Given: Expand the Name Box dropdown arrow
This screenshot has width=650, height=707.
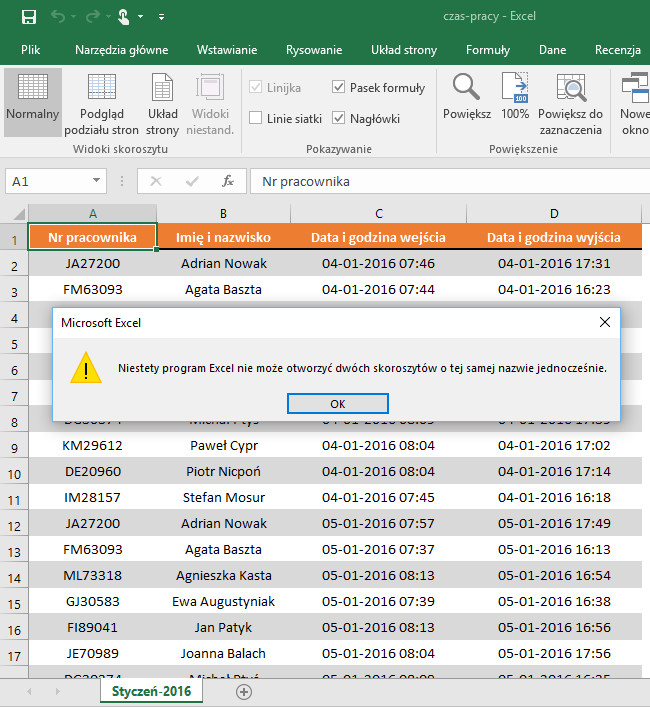Looking at the screenshot, I should pos(96,181).
